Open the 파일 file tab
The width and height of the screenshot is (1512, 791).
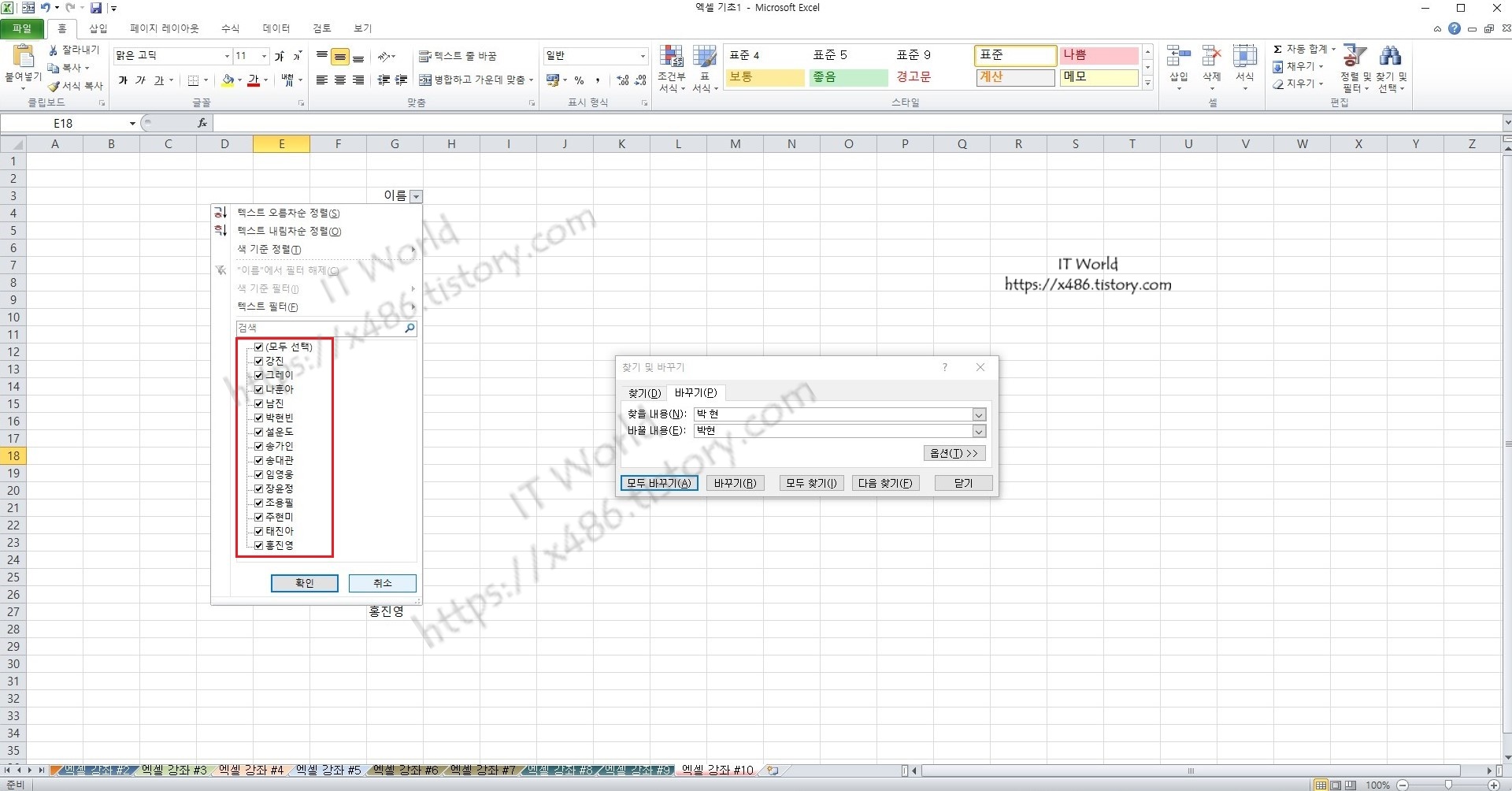[22, 28]
